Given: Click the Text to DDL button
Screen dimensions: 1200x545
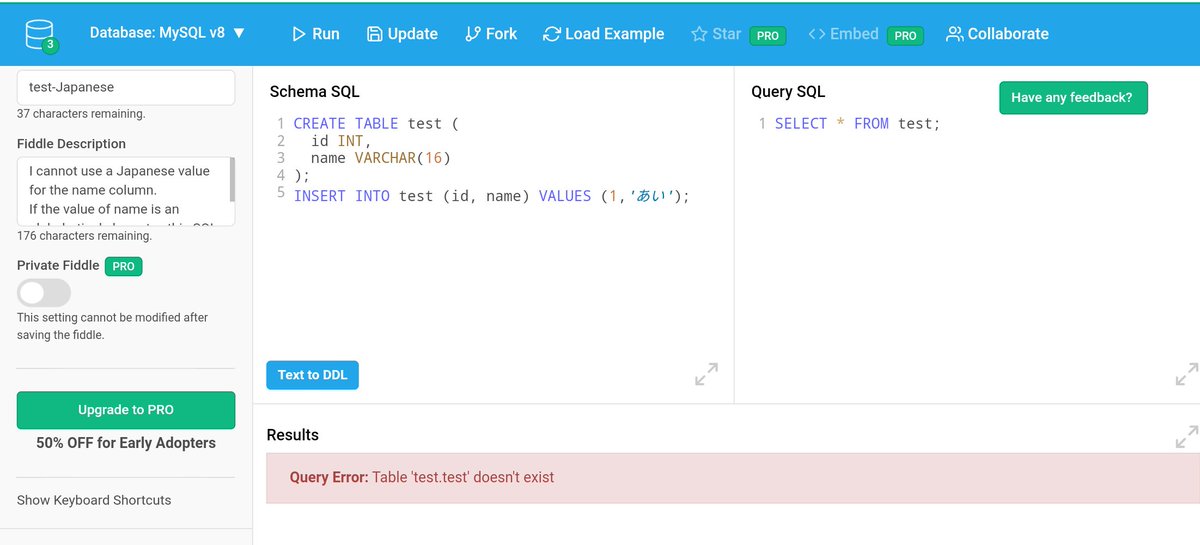Looking at the screenshot, I should pos(312,375).
